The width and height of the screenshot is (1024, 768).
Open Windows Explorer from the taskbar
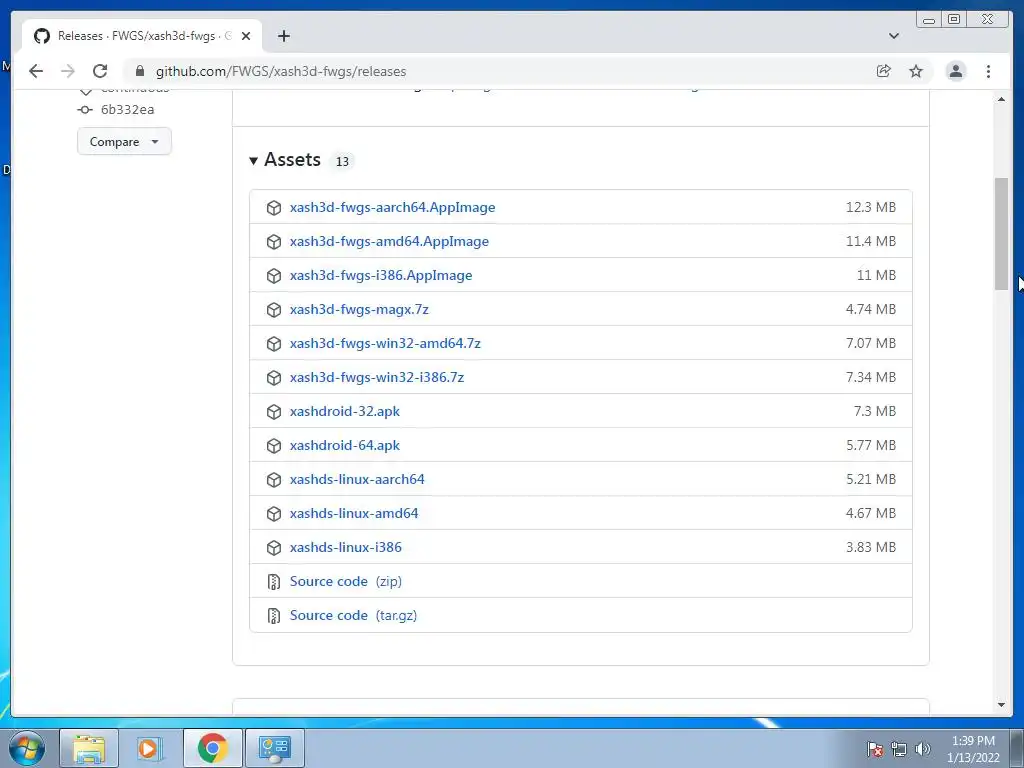click(89, 748)
